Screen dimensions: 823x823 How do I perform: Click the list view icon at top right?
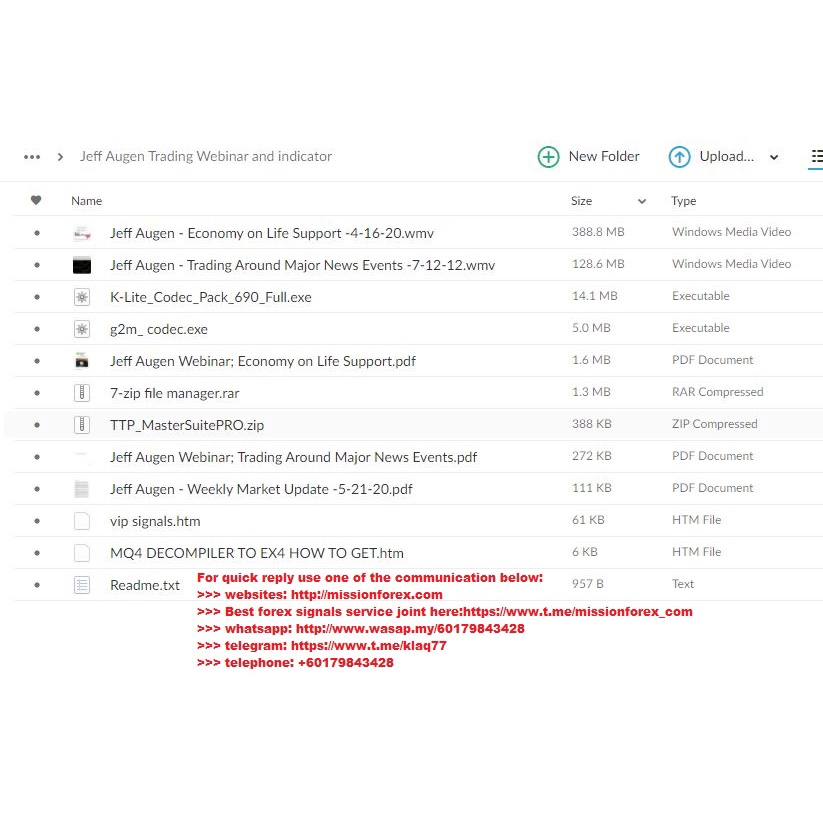coord(816,157)
